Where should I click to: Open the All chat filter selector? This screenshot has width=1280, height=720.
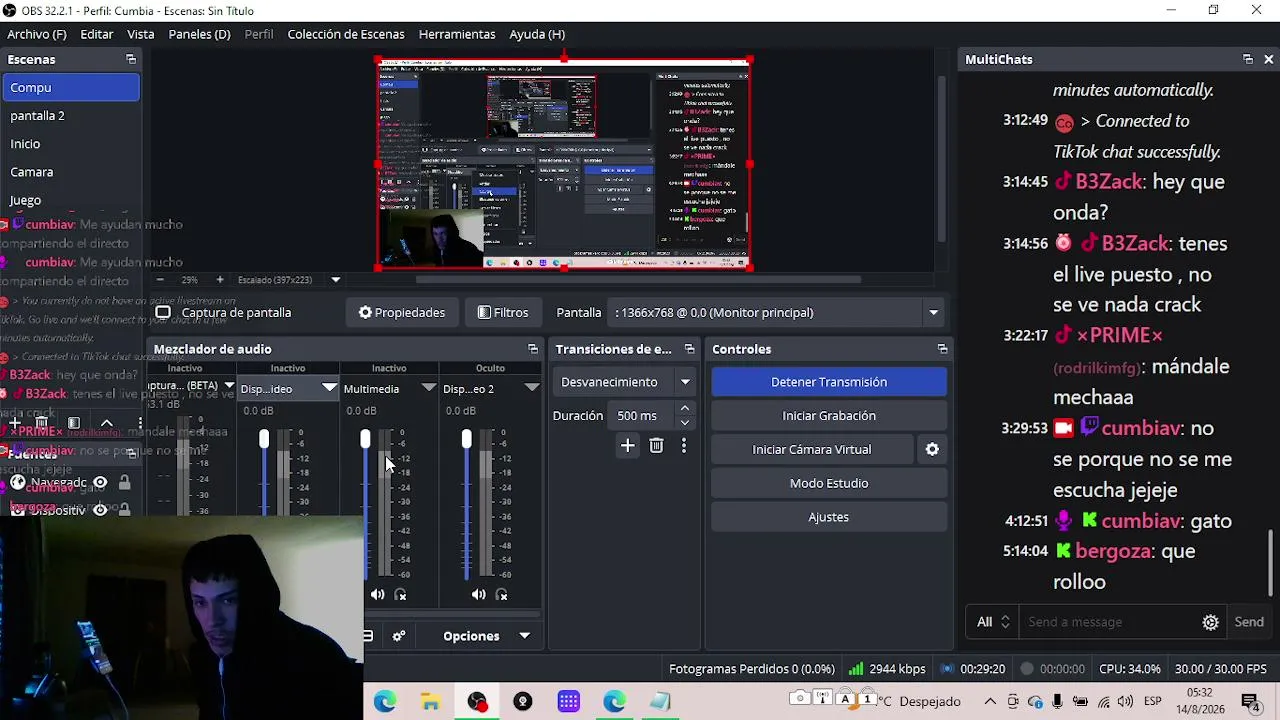(994, 622)
